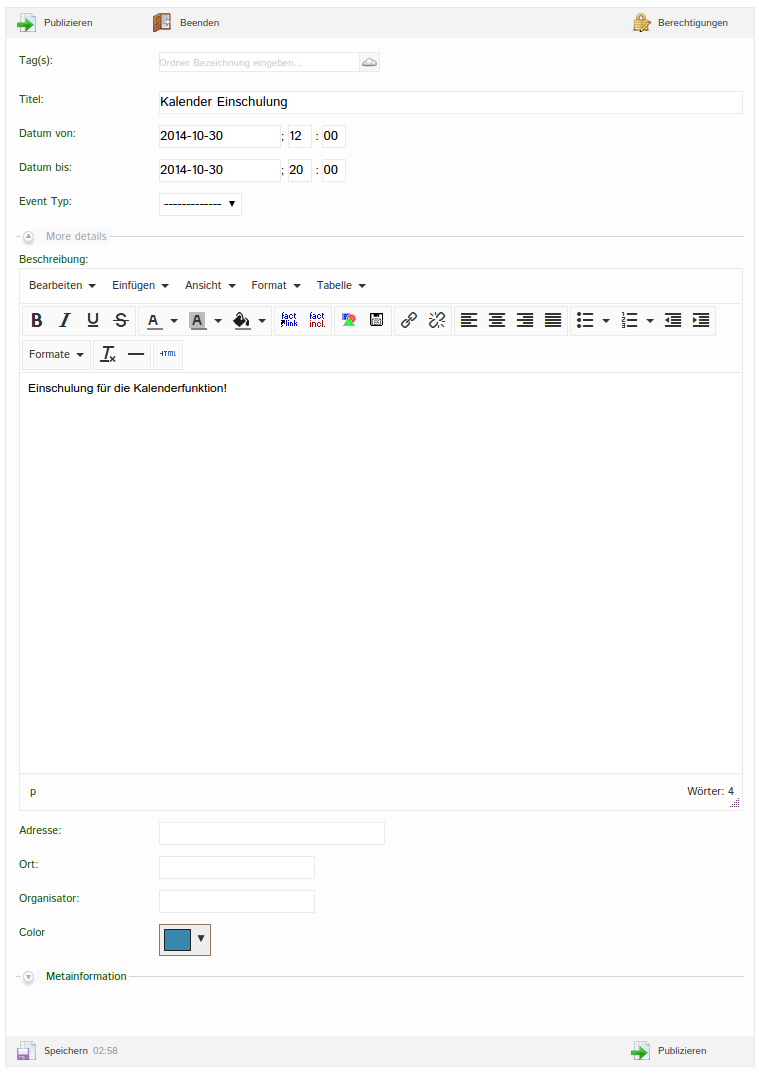This screenshot has height=1073, width=759.
Task: Click the Tag(s) input field
Action: [x=259, y=62]
